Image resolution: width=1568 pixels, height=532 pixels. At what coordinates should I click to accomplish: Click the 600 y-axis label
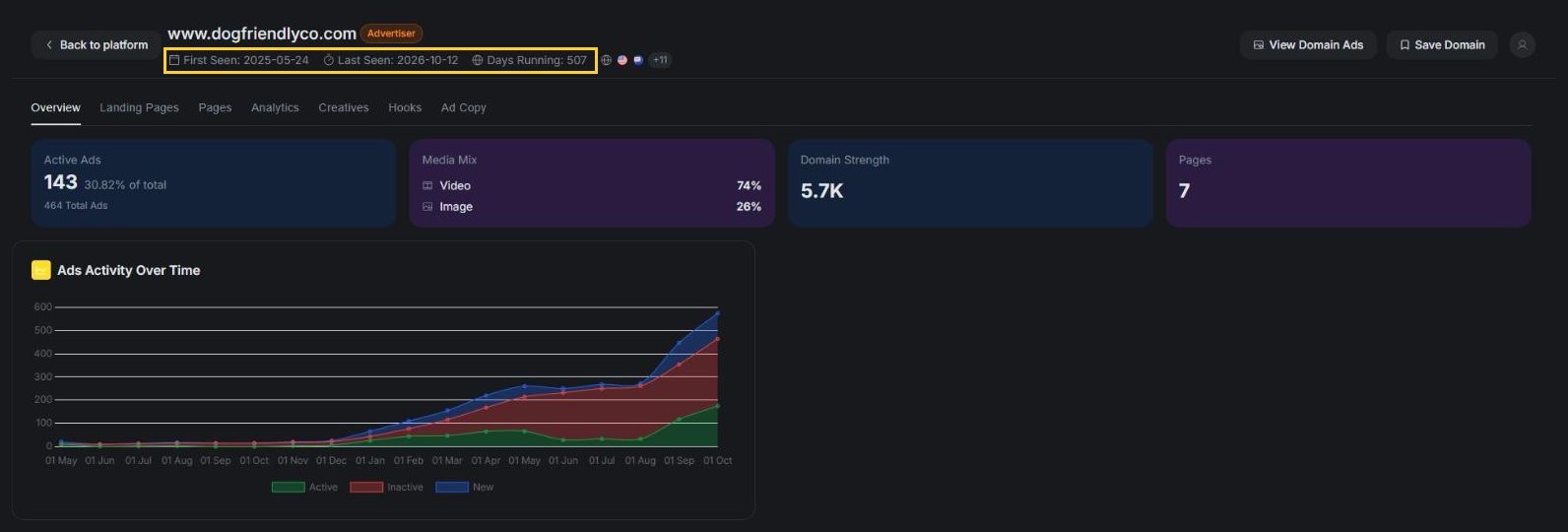pos(43,307)
